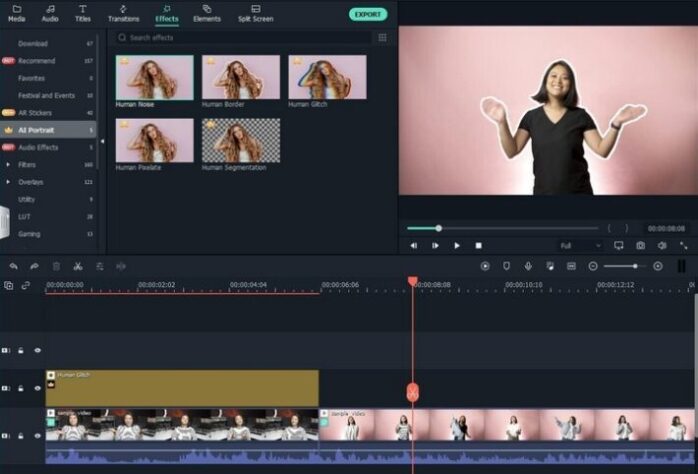Switch to the Transitions tab

(123, 13)
